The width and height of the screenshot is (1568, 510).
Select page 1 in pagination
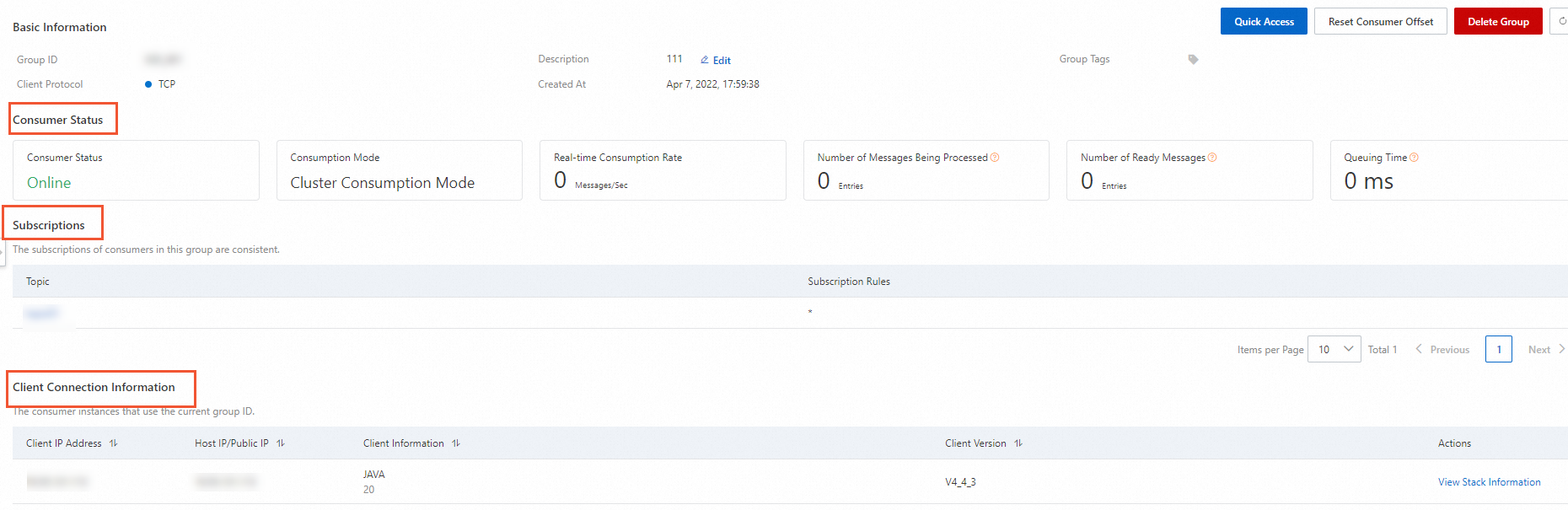pyautogui.click(x=1498, y=349)
